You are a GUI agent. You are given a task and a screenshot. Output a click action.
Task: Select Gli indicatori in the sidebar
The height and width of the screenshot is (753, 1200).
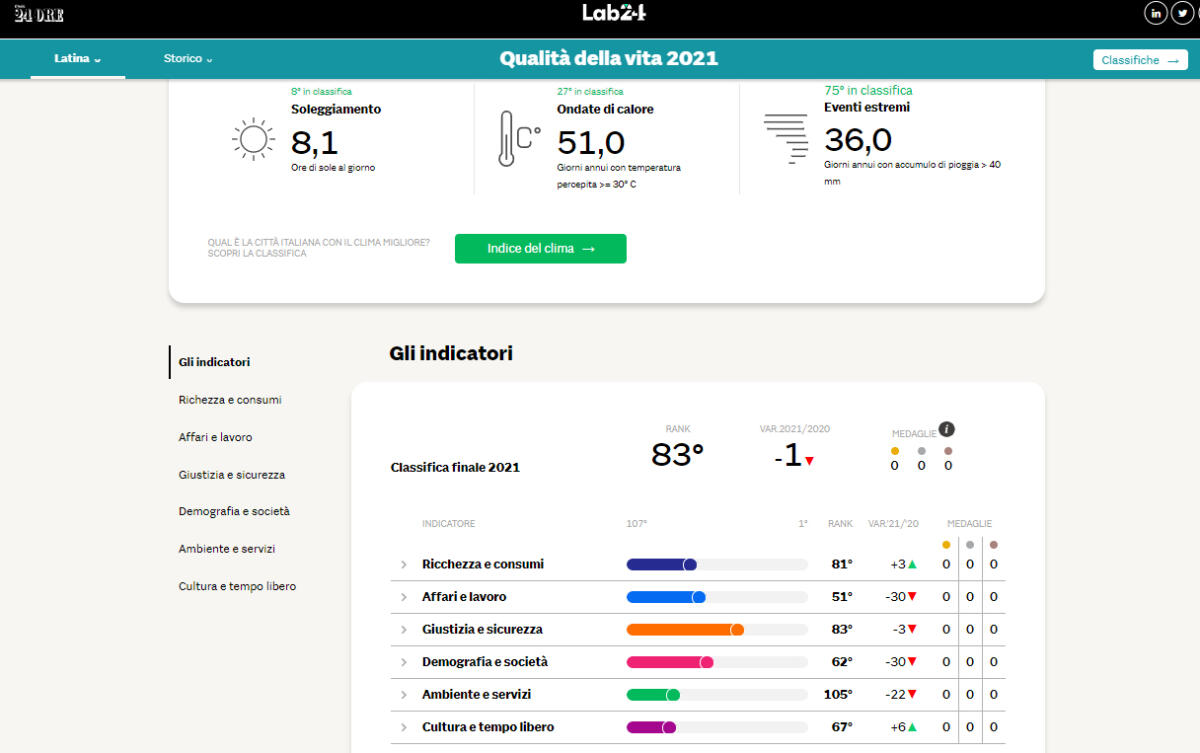(x=214, y=362)
